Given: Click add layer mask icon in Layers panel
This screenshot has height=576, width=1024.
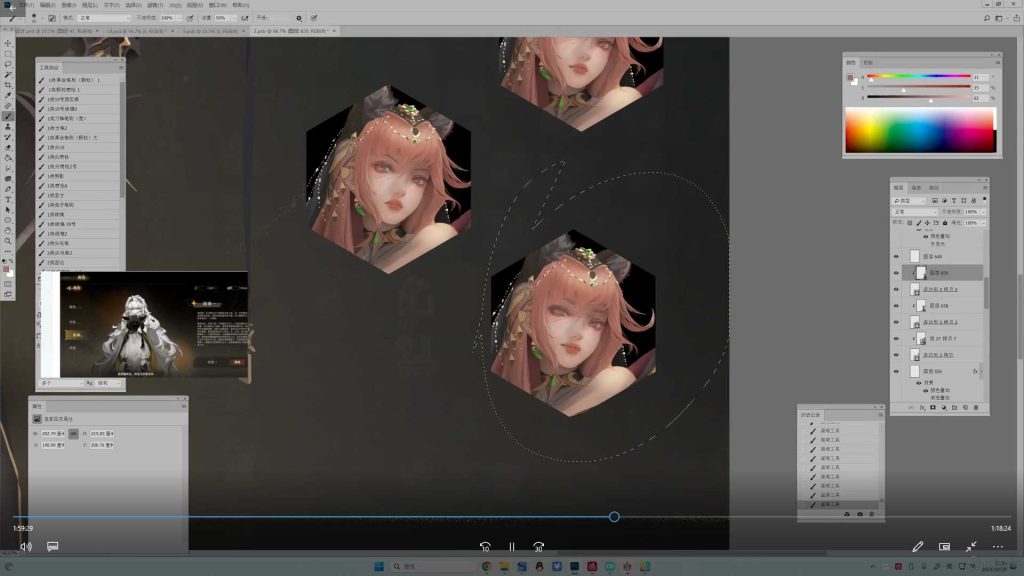Looking at the screenshot, I should 933,408.
